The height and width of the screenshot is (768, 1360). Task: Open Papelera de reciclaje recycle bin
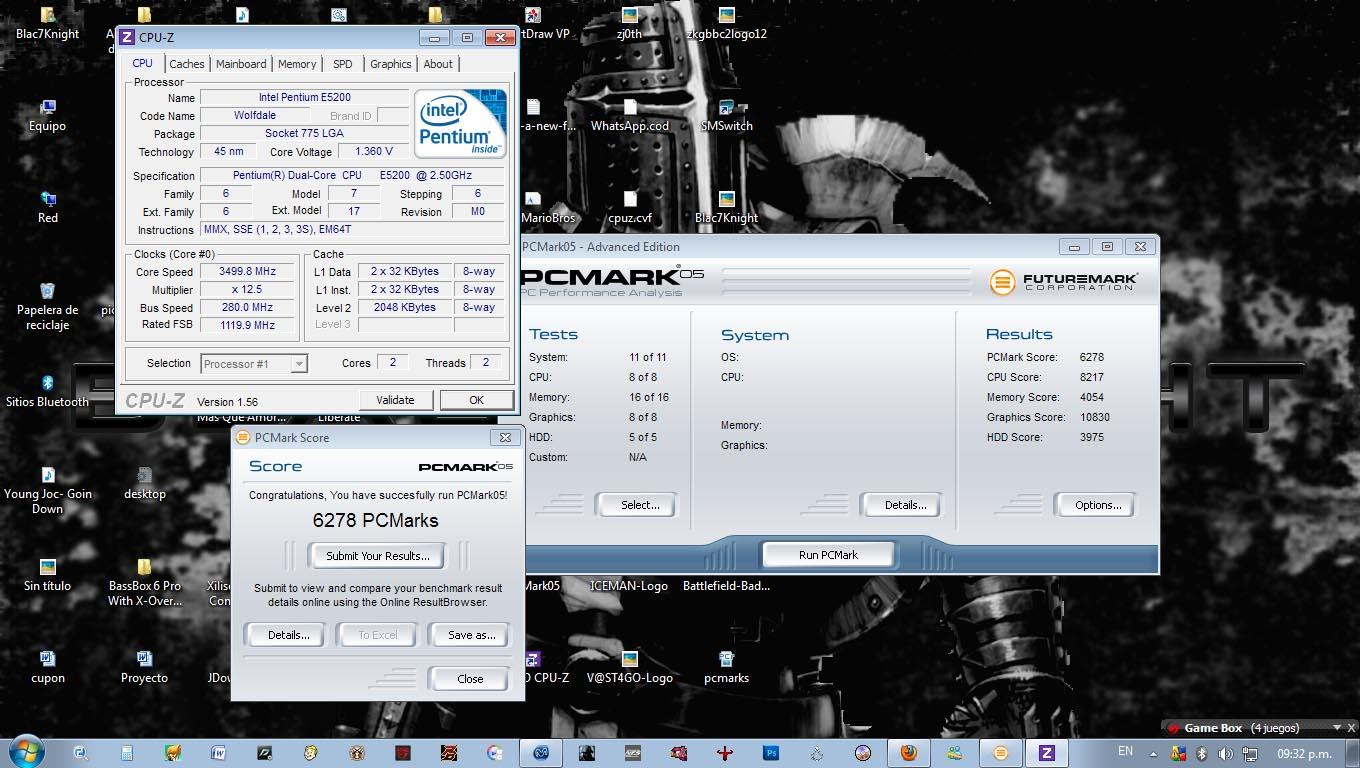point(47,306)
